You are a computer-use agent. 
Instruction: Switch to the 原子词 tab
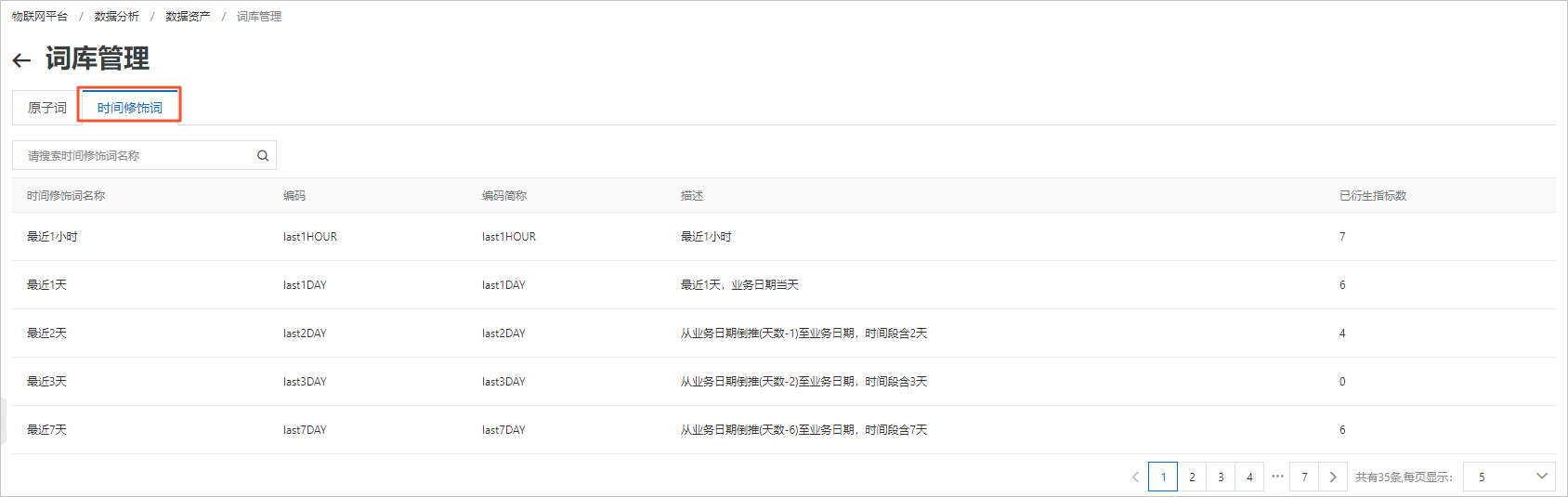click(x=47, y=108)
